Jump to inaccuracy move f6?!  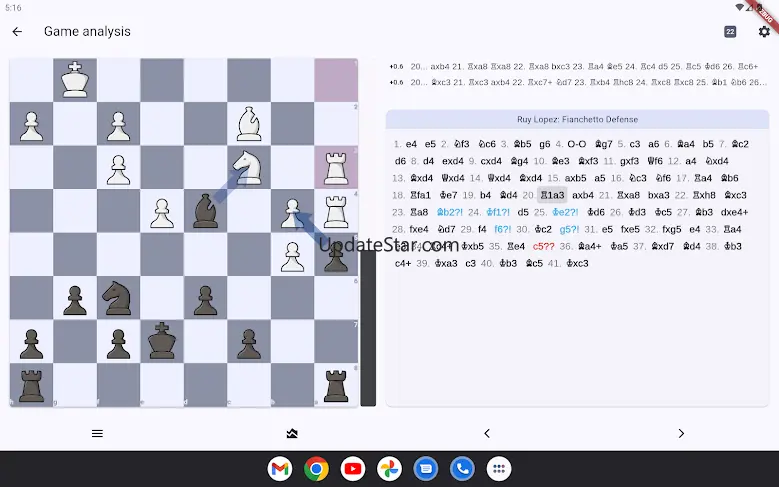pyautogui.click(x=502, y=229)
